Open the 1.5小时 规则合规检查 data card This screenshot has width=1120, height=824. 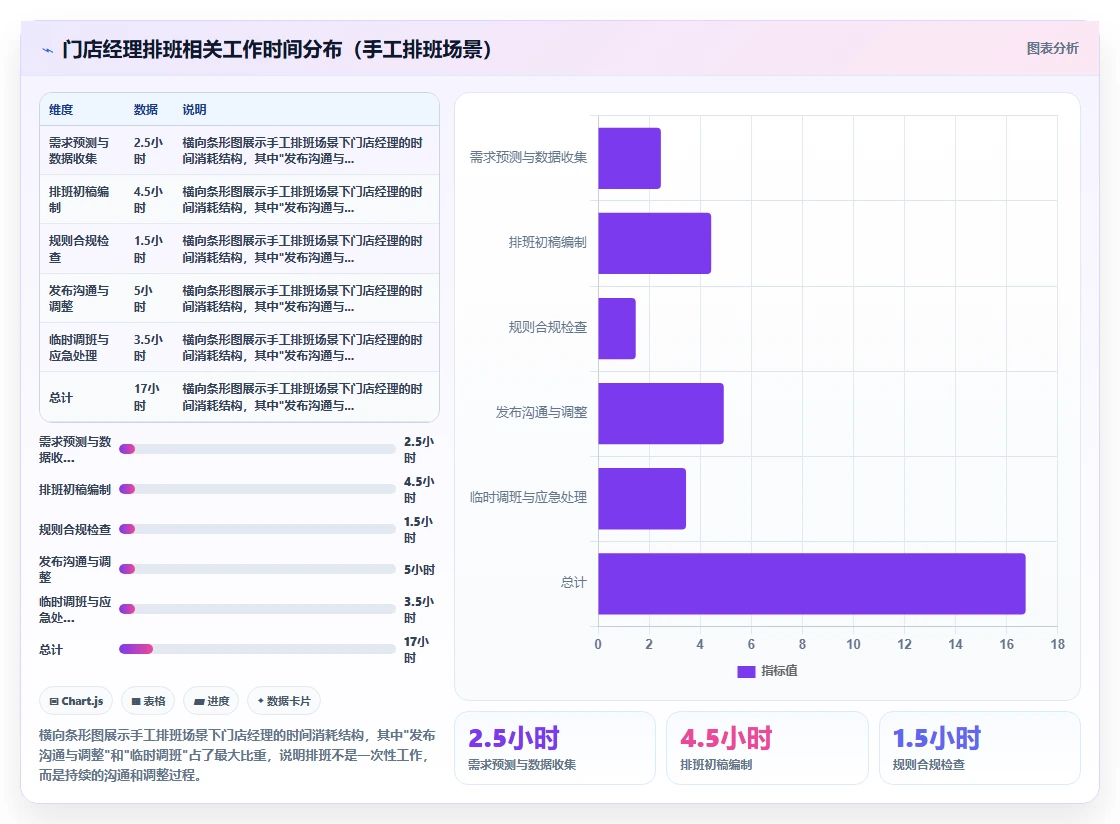[979, 748]
